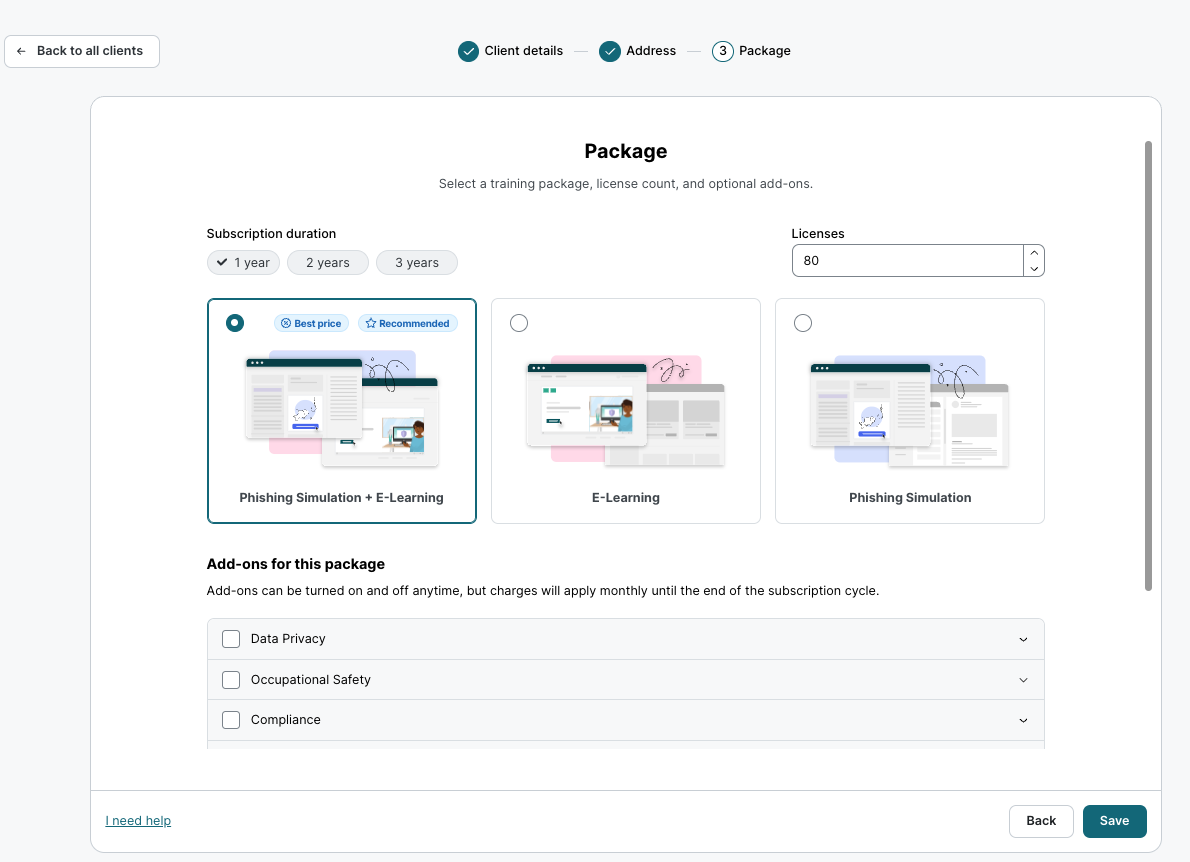
Task: Expand the Data Privacy add-on details
Action: (x=1023, y=639)
